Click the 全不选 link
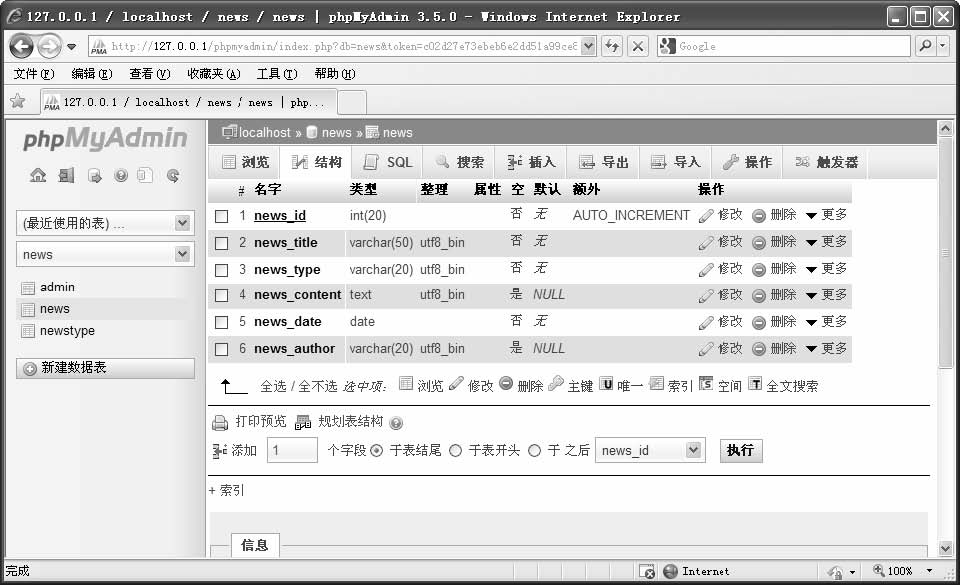 tap(318, 386)
